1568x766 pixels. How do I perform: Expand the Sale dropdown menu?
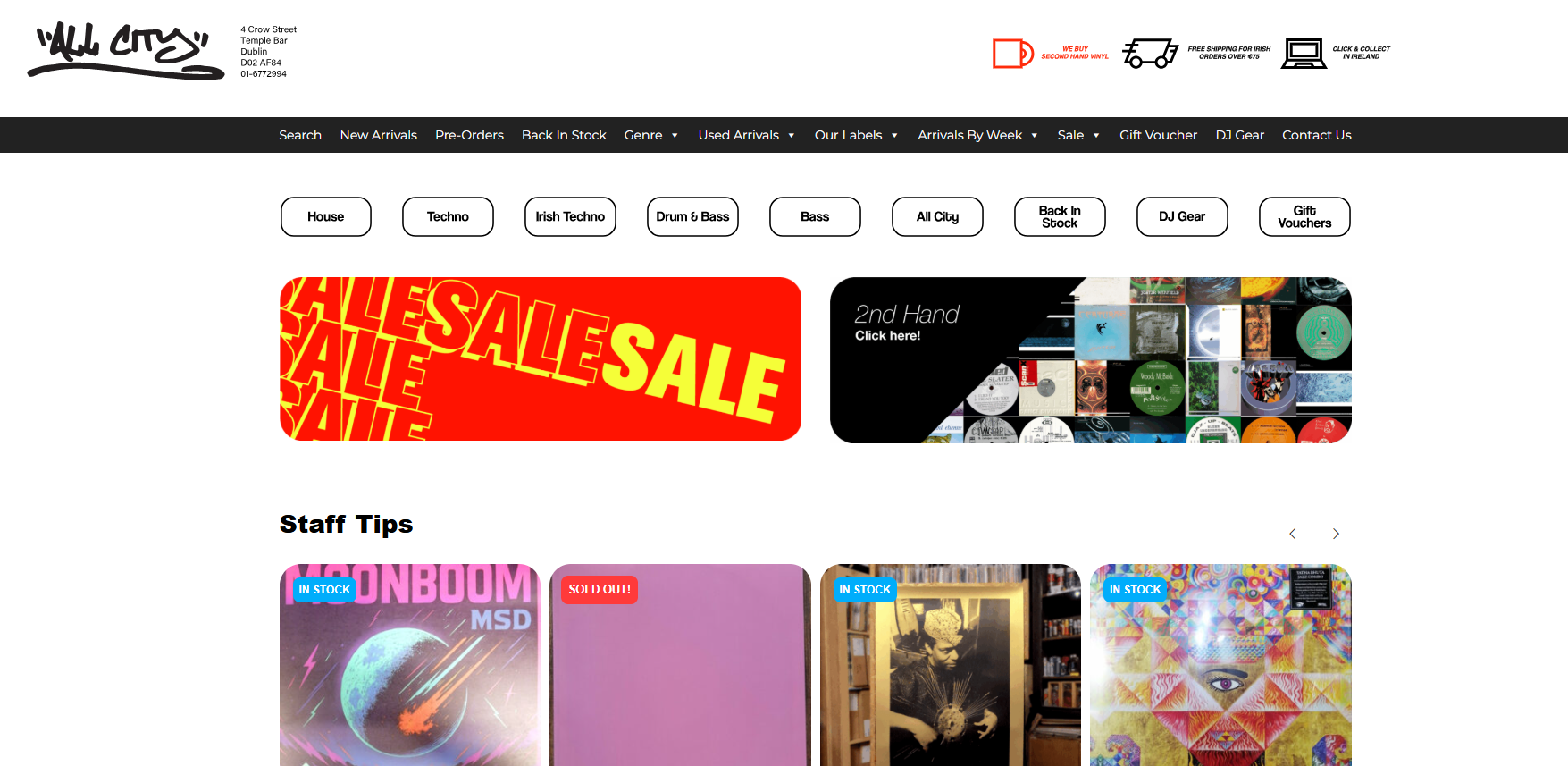point(1079,135)
